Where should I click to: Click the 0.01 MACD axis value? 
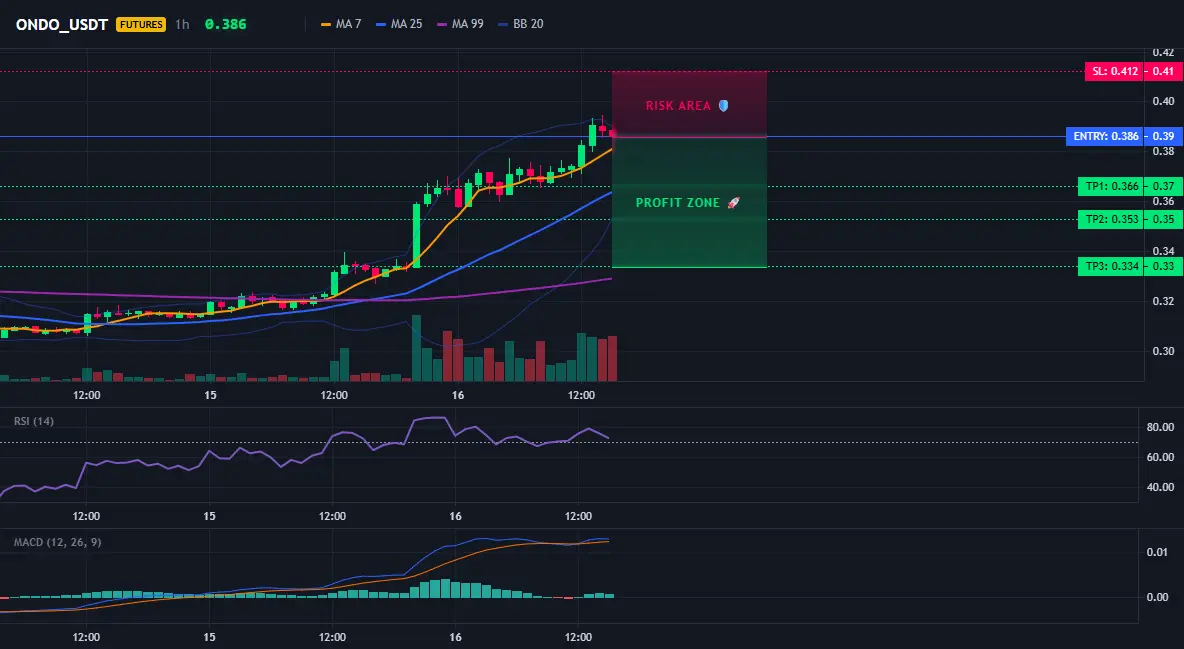(x=1158, y=552)
